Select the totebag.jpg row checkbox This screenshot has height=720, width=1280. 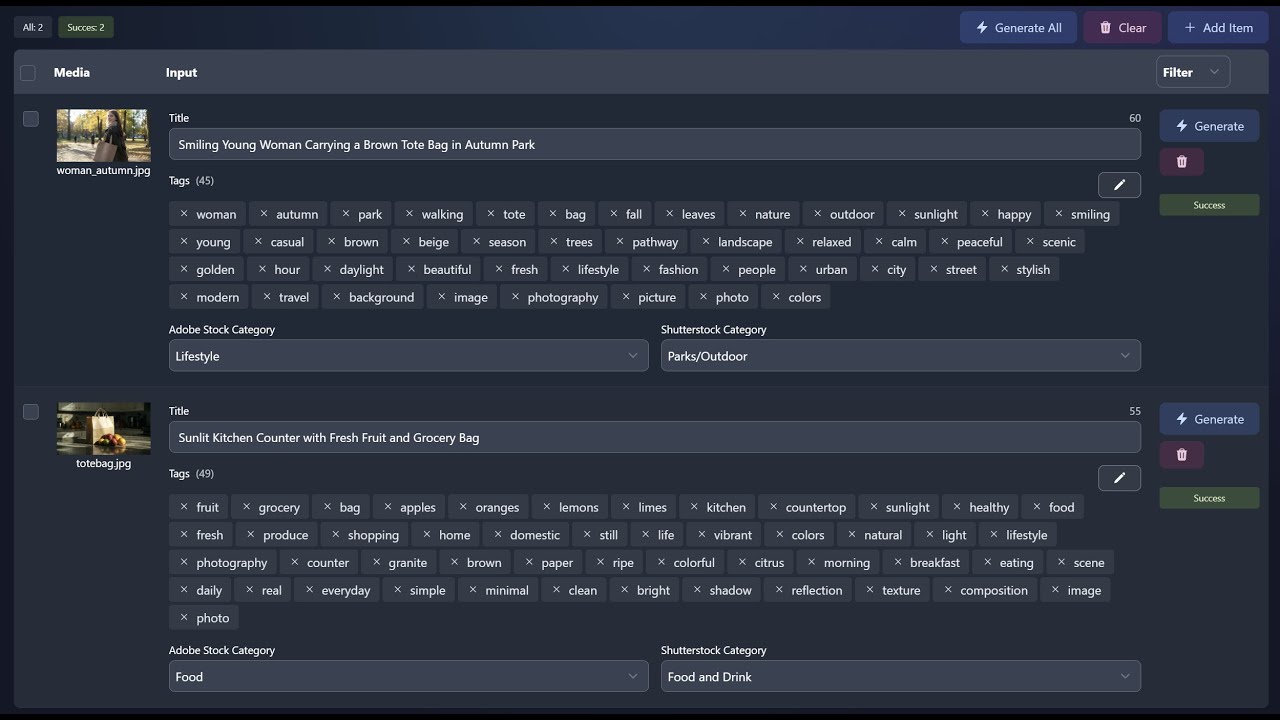coord(31,412)
